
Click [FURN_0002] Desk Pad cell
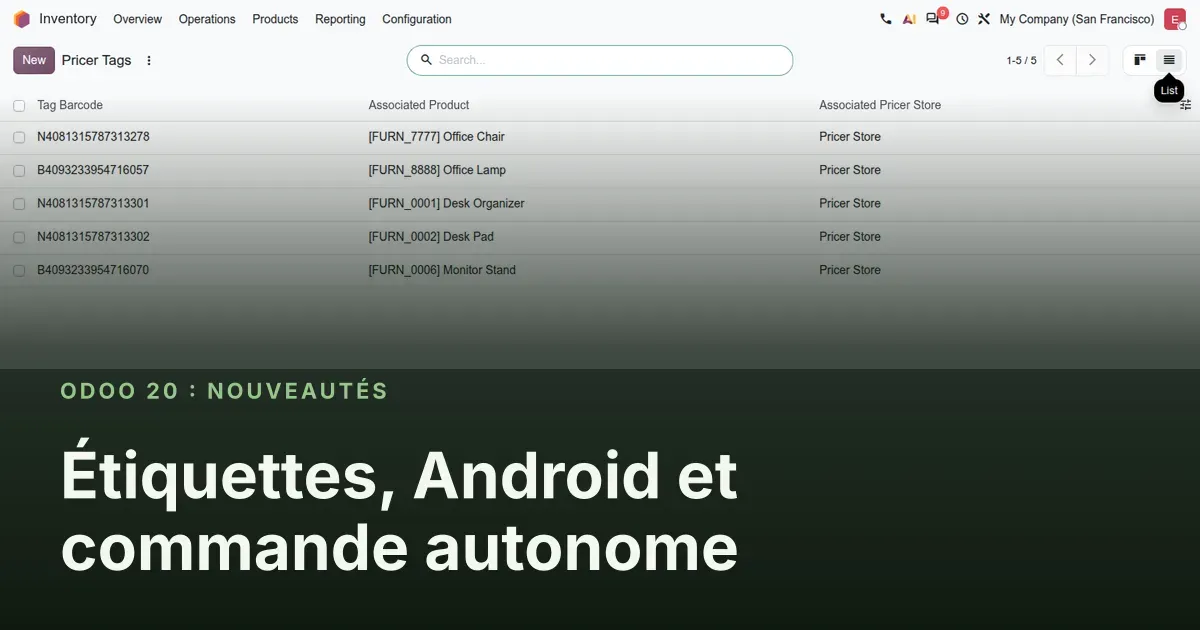tap(431, 237)
